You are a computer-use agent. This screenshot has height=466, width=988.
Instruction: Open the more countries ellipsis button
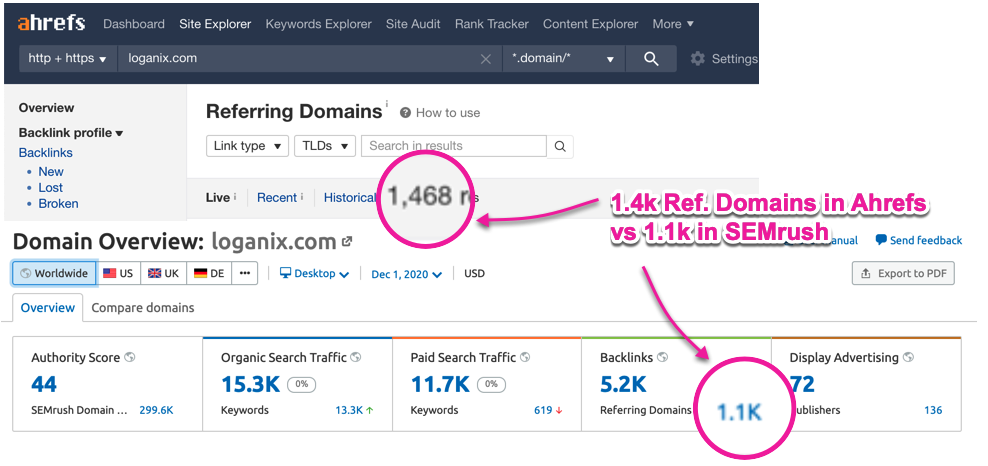point(245,273)
